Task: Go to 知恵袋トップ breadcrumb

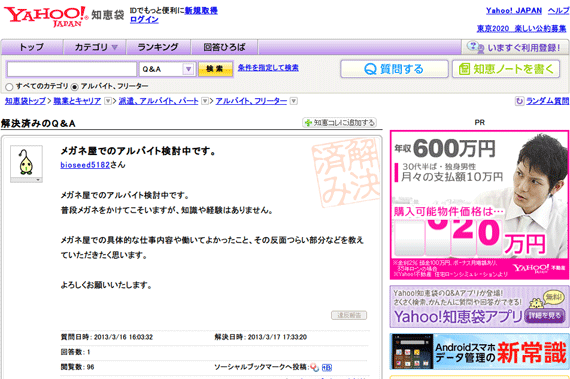Action: [x=25, y=101]
